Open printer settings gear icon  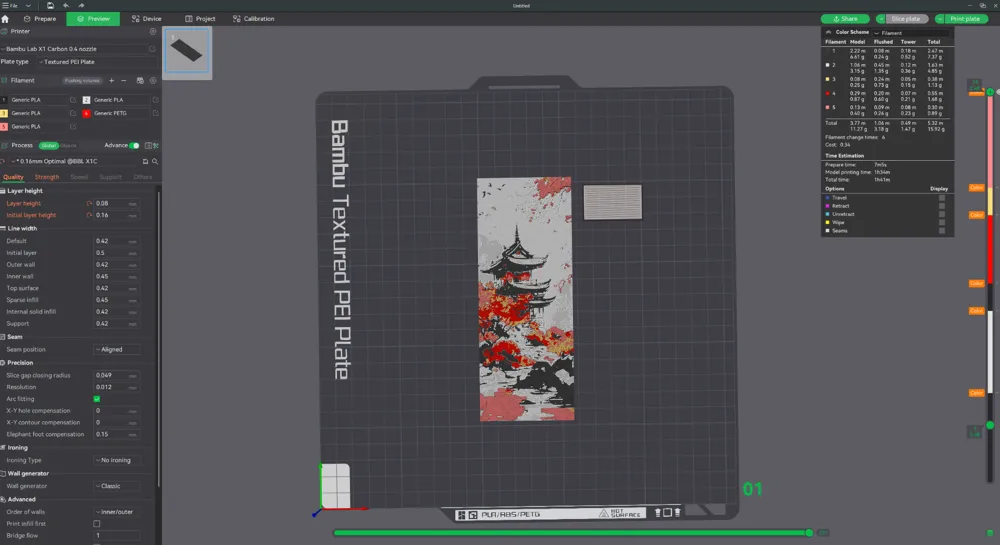point(152,31)
